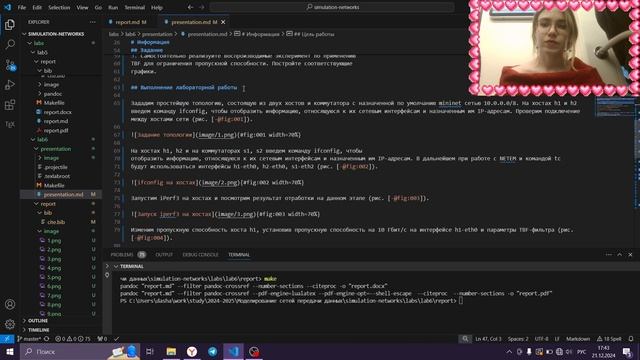Open report.docx in lab5 report
The image size is (640, 360).
58,112
